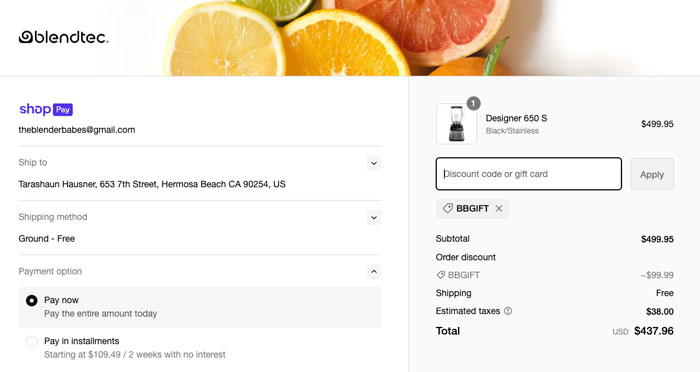This screenshot has width=700, height=372.
Task: Click the Designer 650 S product name
Action: click(516, 118)
